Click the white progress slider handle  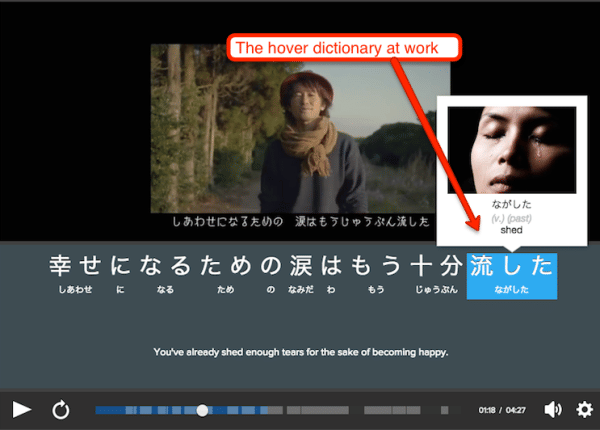(202, 410)
